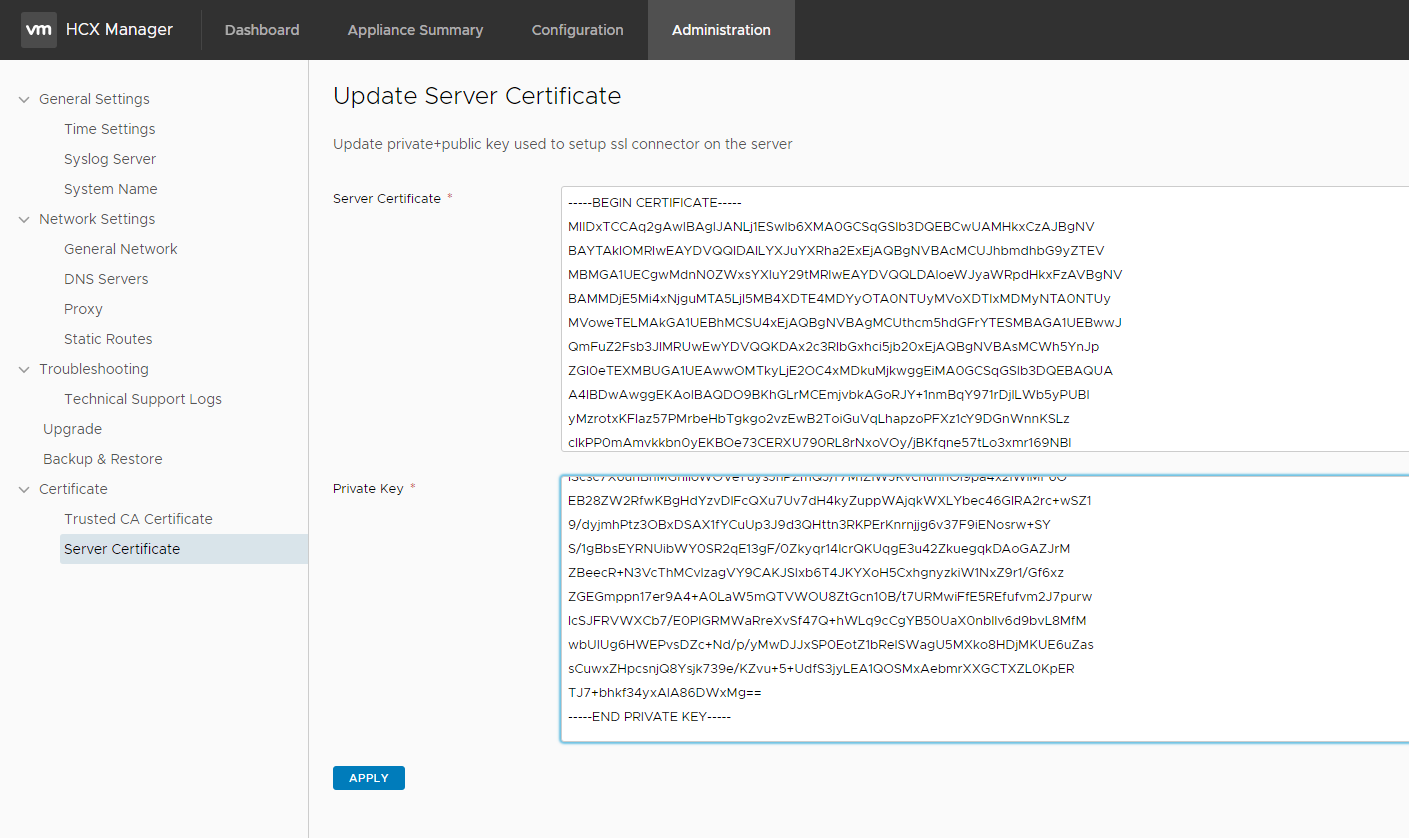This screenshot has height=838, width=1409.
Task: Open Time Settings in the sidebar
Action: coord(110,129)
